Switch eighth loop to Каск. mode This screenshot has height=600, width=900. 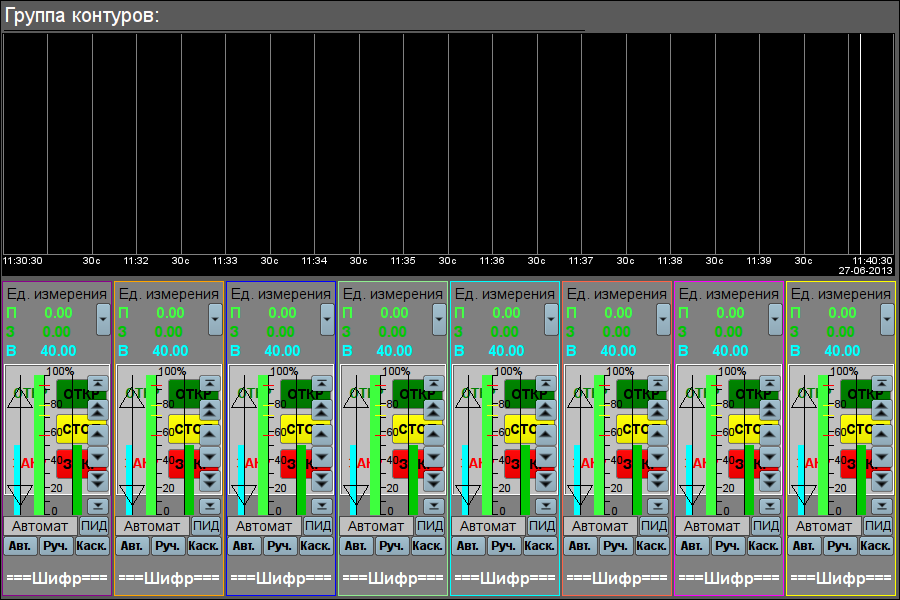(876, 546)
